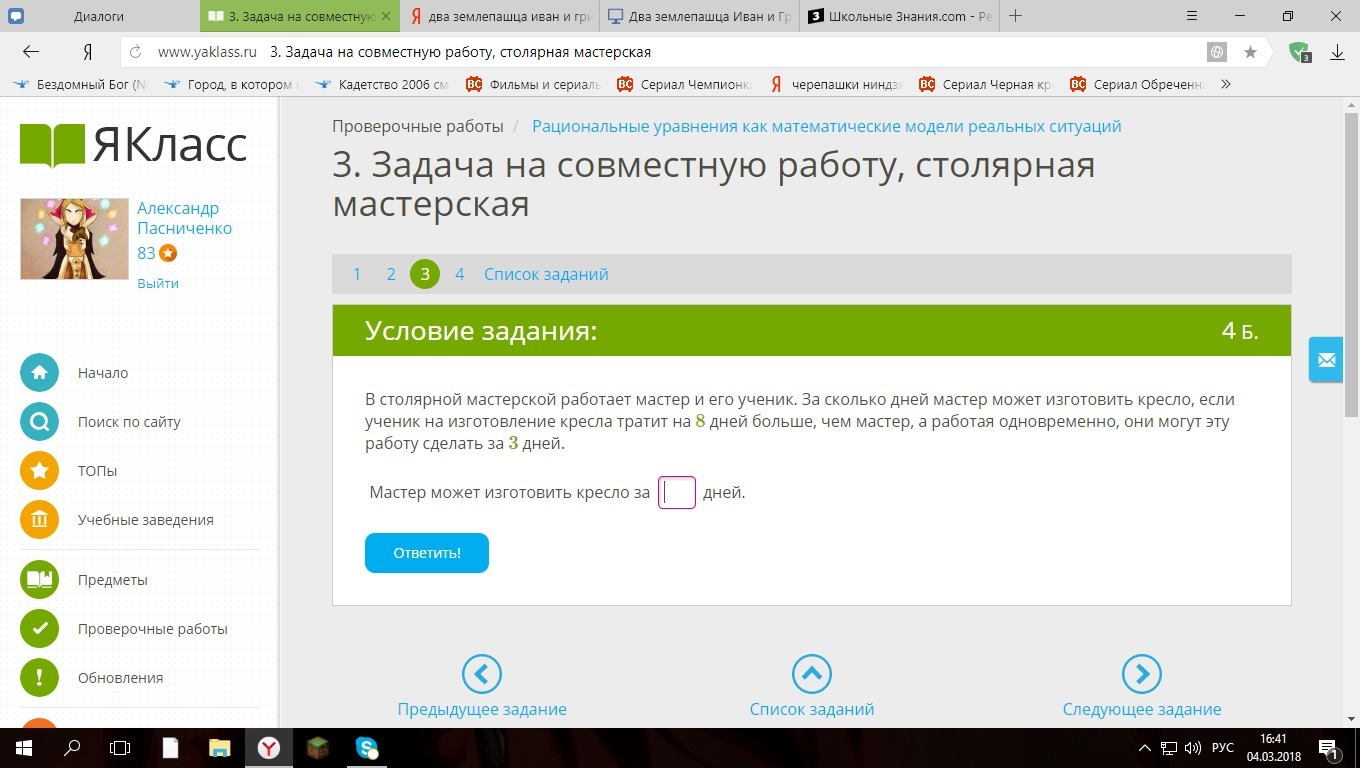This screenshot has width=1360, height=768.
Task: Show hidden system tray icons
Action: coord(1145,748)
